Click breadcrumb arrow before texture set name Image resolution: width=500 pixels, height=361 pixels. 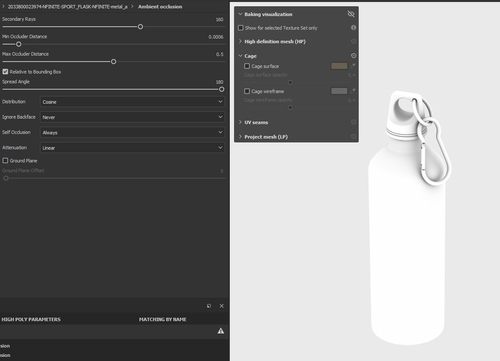3,6
